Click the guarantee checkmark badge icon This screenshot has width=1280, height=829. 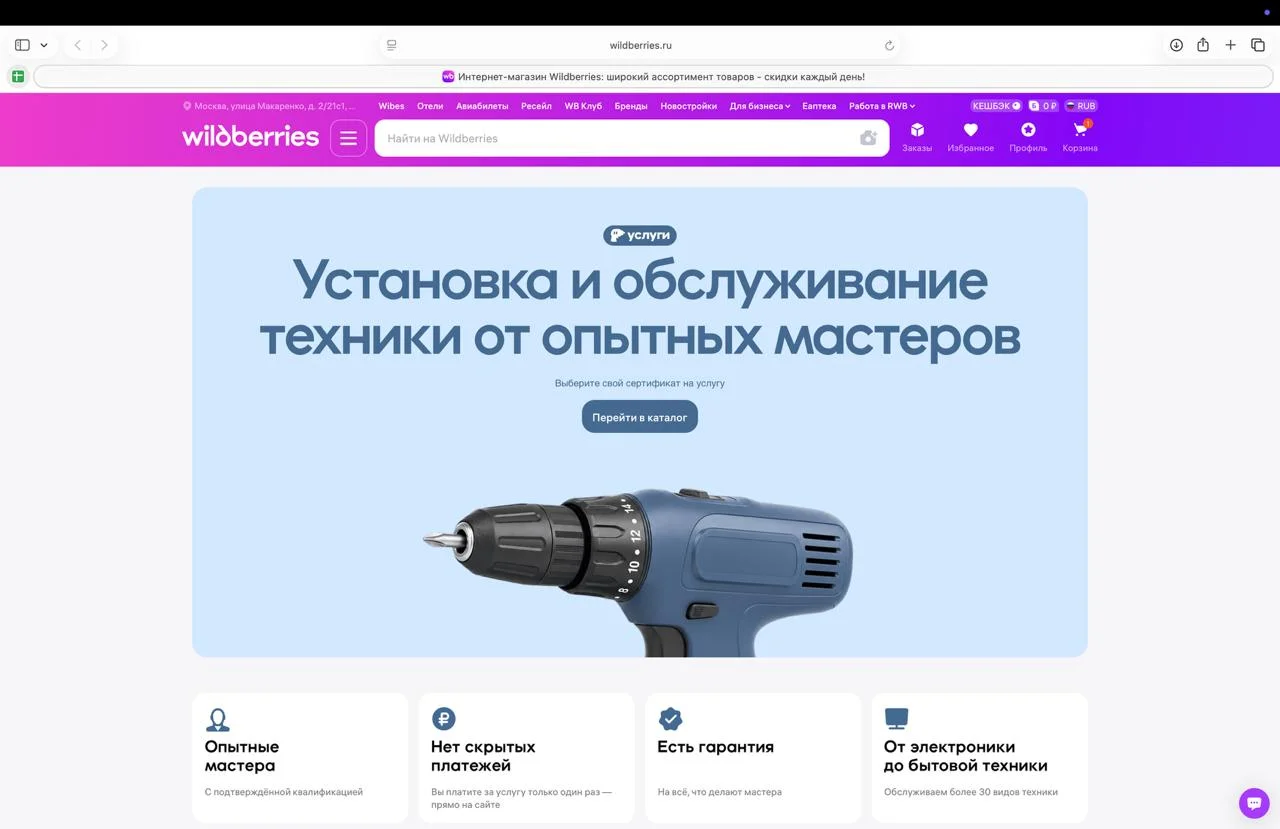coord(670,719)
